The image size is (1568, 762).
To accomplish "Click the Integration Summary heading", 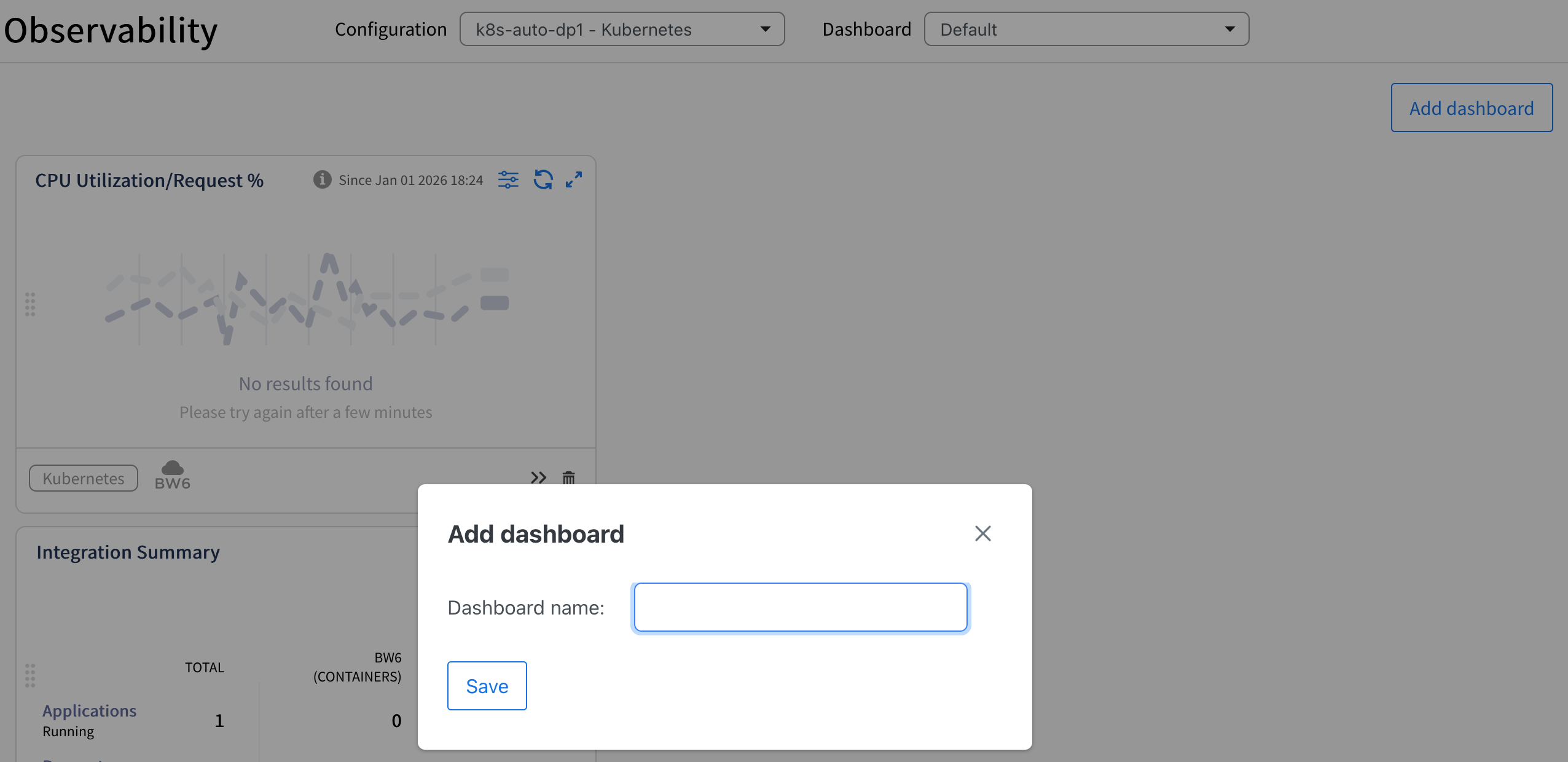I will (128, 552).
